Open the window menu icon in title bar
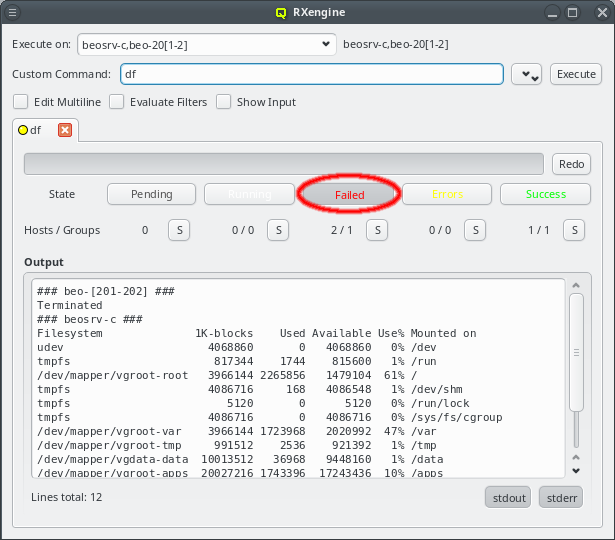615x540 pixels. tap(13, 12)
